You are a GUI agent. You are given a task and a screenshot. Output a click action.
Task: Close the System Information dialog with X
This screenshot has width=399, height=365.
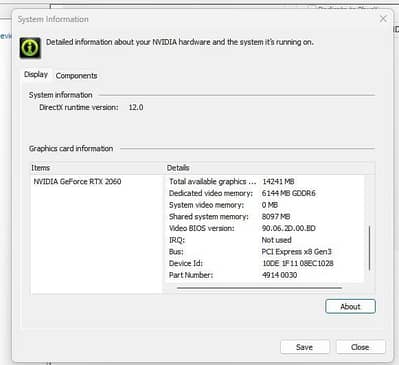coord(383,19)
